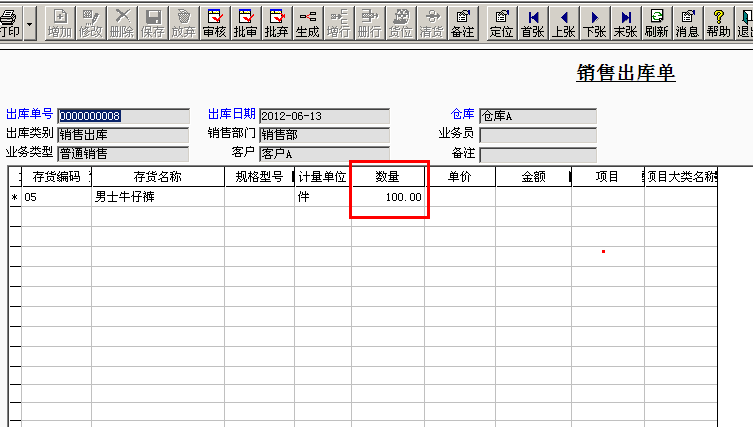Screen dimensions: 753x427
Task: Click the Remarks (备注) toolbar button
Action: point(462,23)
